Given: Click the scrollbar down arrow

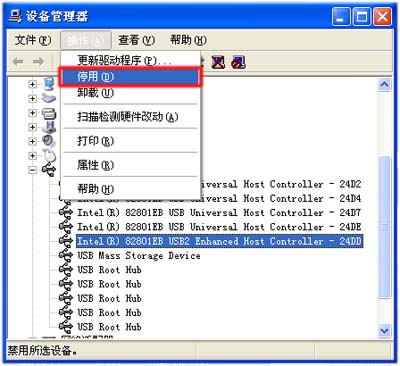Looking at the screenshot, I should click(x=384, y=330).
